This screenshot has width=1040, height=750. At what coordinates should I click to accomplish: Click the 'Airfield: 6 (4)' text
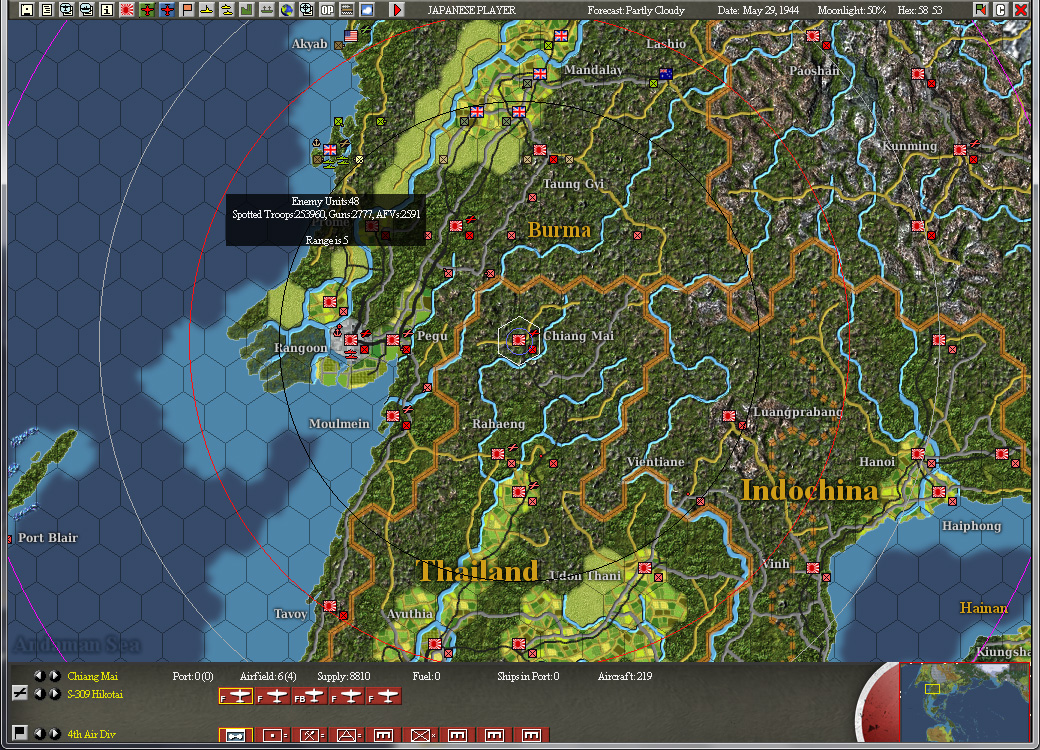pyautogui.click(x=268, y=676)
